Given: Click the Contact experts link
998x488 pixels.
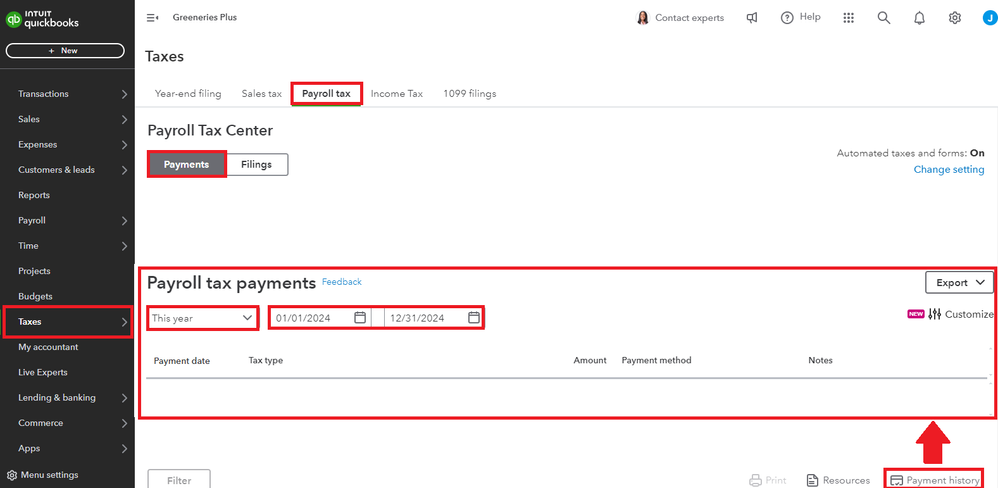Looking at the screenshot, I should tap(689, 18).
